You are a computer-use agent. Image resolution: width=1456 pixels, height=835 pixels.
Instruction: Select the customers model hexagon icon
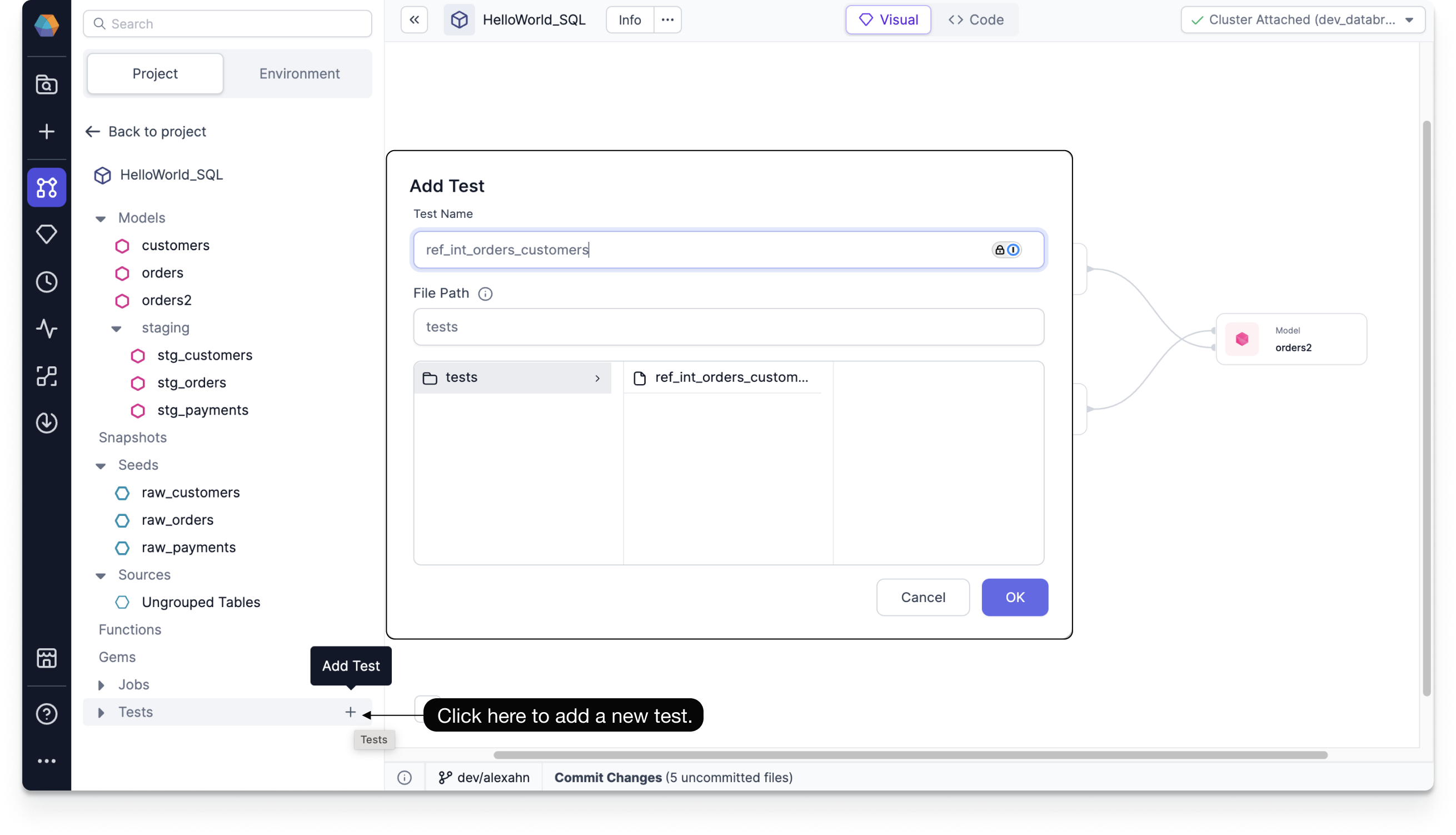click(122, 246)
